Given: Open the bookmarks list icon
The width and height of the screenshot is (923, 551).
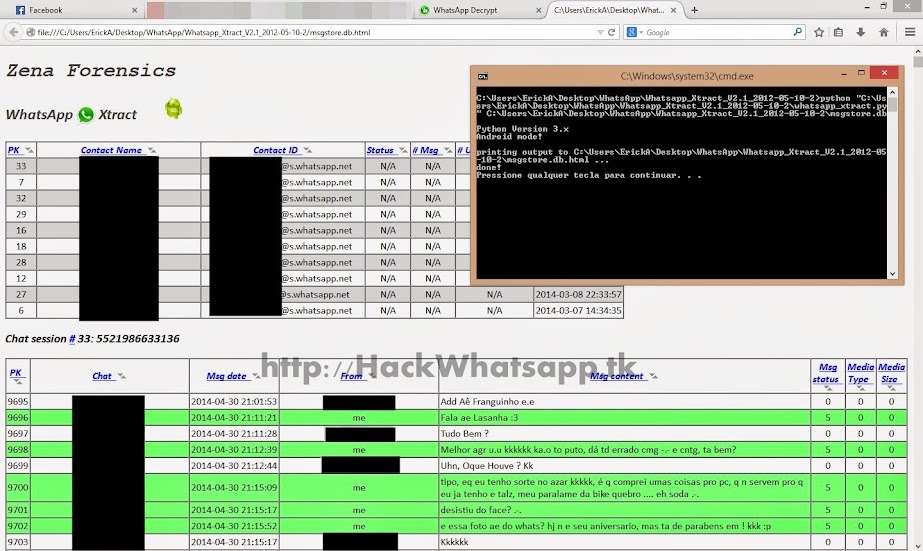Looking at the screenshot, I should point(839,32).
